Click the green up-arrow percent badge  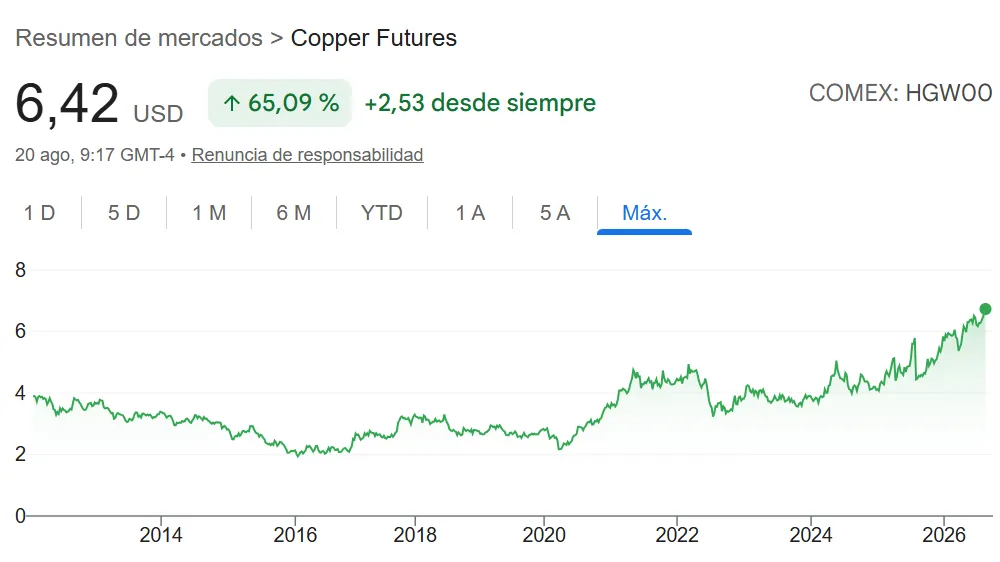280,103
